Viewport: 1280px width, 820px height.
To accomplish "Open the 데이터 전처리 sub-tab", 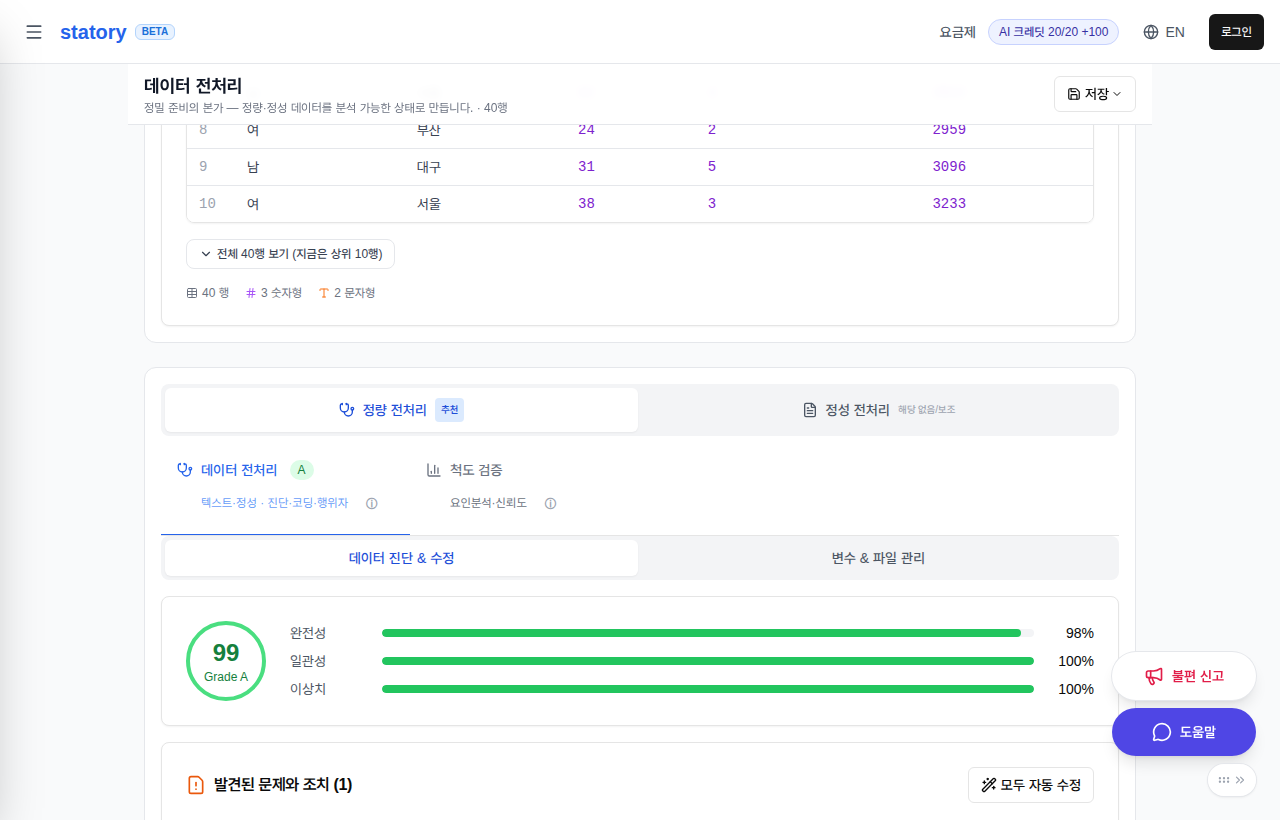I will coord(285,485).
